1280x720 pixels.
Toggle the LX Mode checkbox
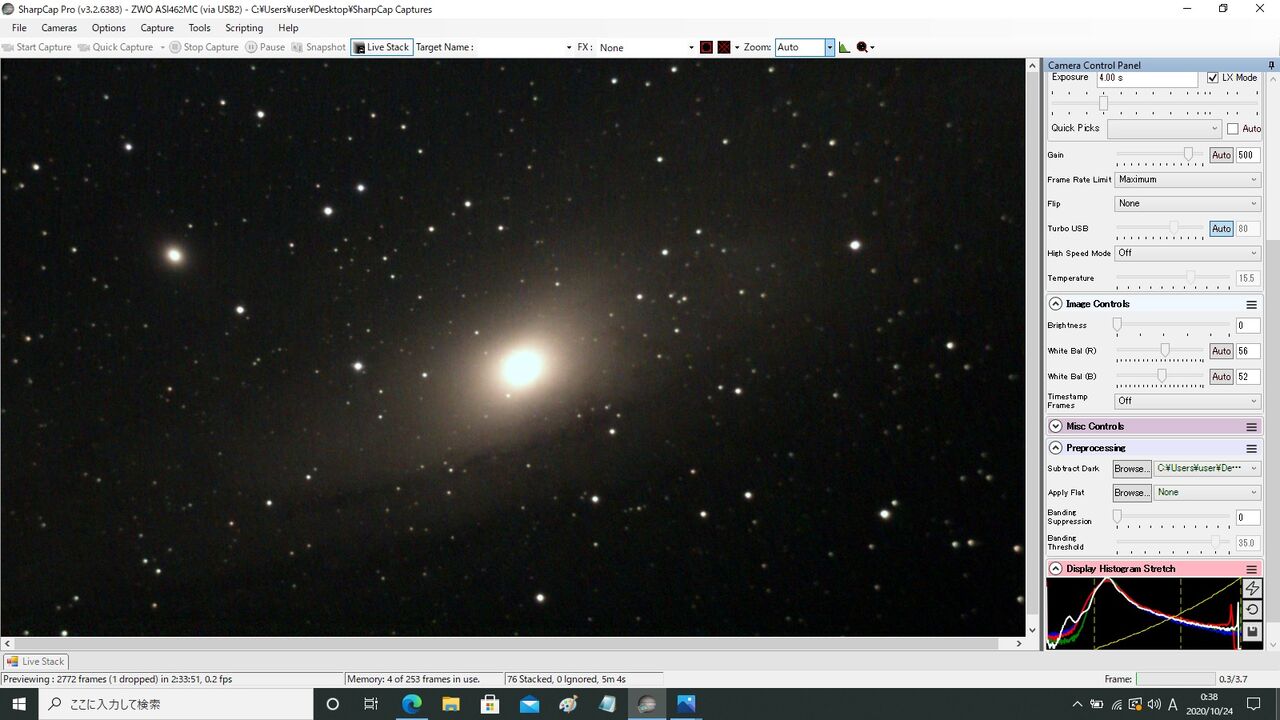click(1213, 78)
